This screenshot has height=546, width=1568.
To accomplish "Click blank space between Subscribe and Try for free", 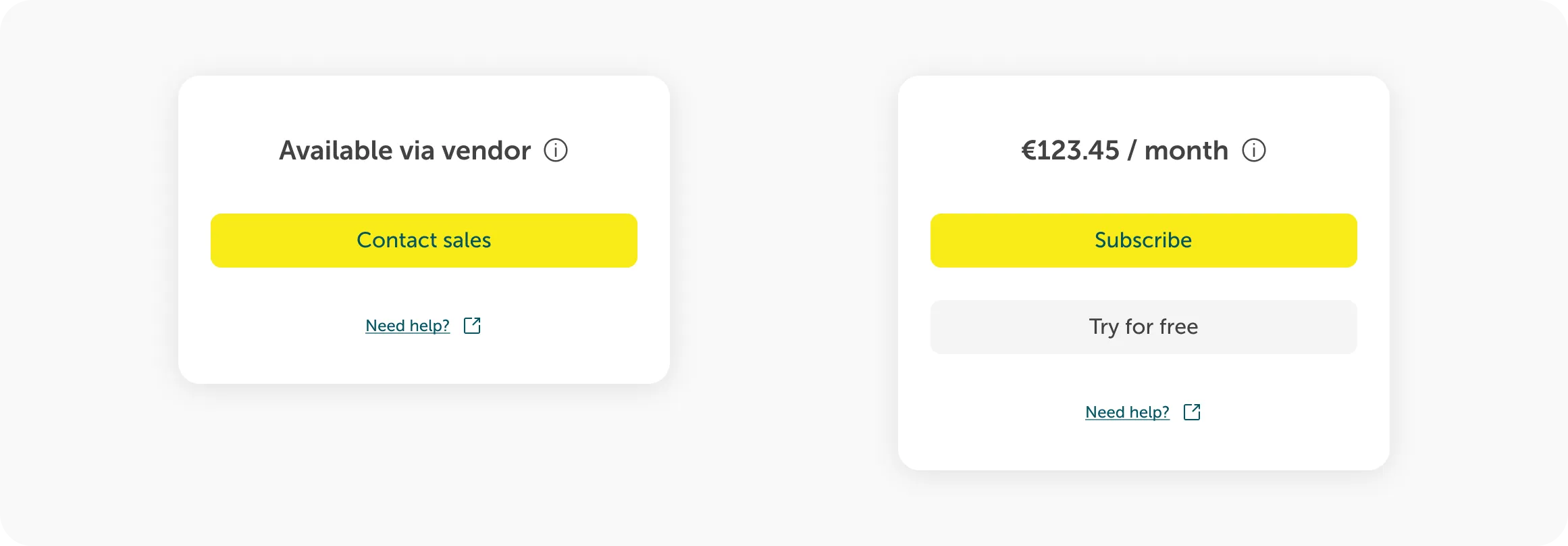I will [1143, 284].
